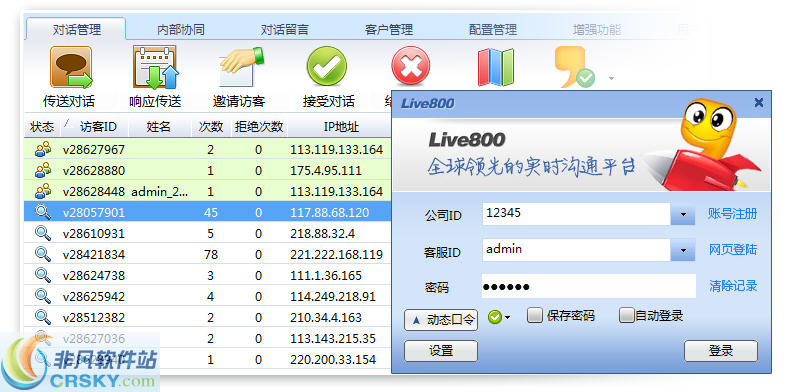
Task: Click the 客服ID input field
Action: pyautogui.click(x=576, y=250)
